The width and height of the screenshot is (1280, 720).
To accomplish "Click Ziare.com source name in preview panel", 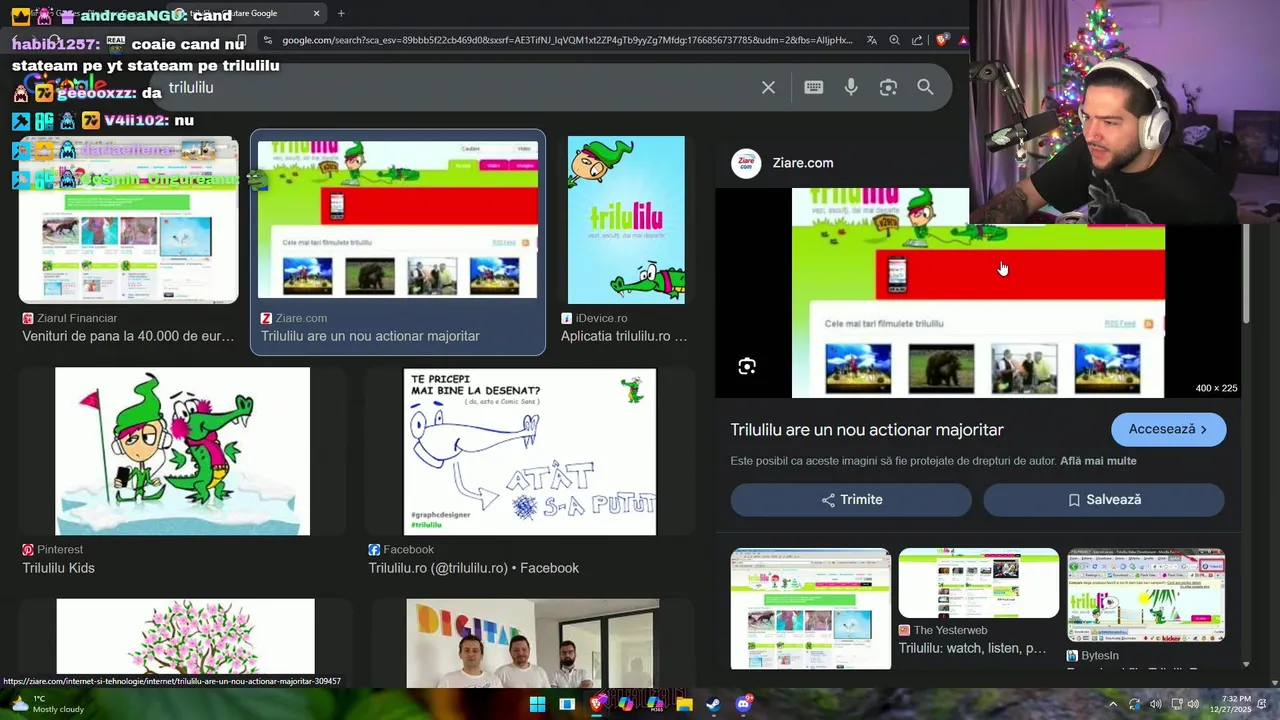I will (x=802, y=163).
